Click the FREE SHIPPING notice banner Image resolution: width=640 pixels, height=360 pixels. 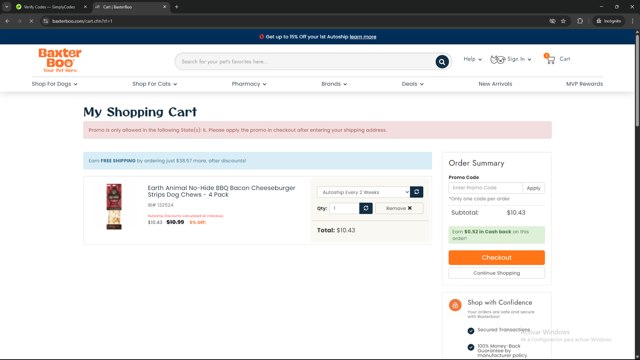[258, 161]
